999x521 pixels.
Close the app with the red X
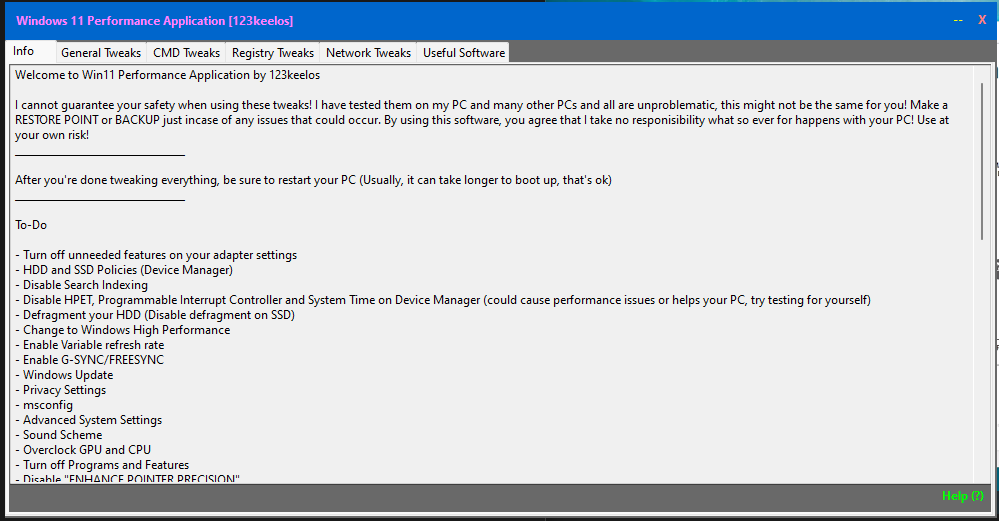tap(982, 20)
